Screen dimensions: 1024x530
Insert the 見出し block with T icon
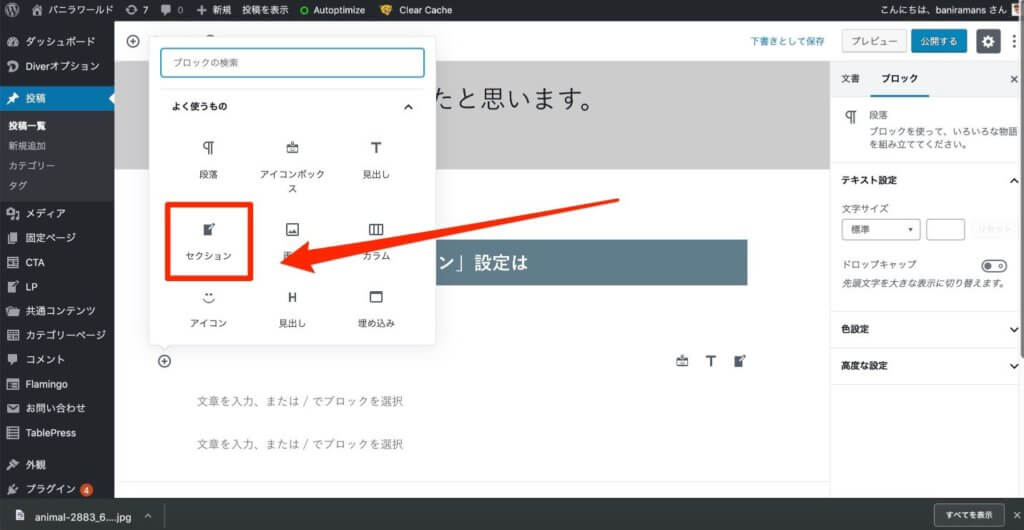376,161
